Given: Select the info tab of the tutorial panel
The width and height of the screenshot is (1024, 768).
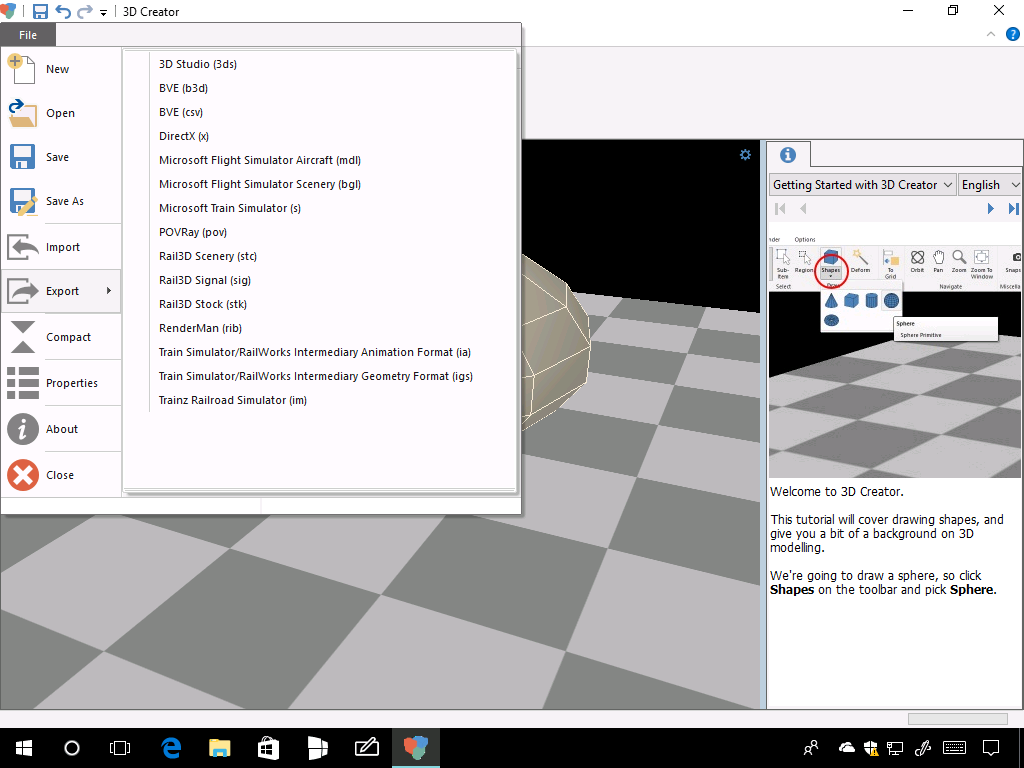Looking at the screenshot, I should tap(788, 155).
